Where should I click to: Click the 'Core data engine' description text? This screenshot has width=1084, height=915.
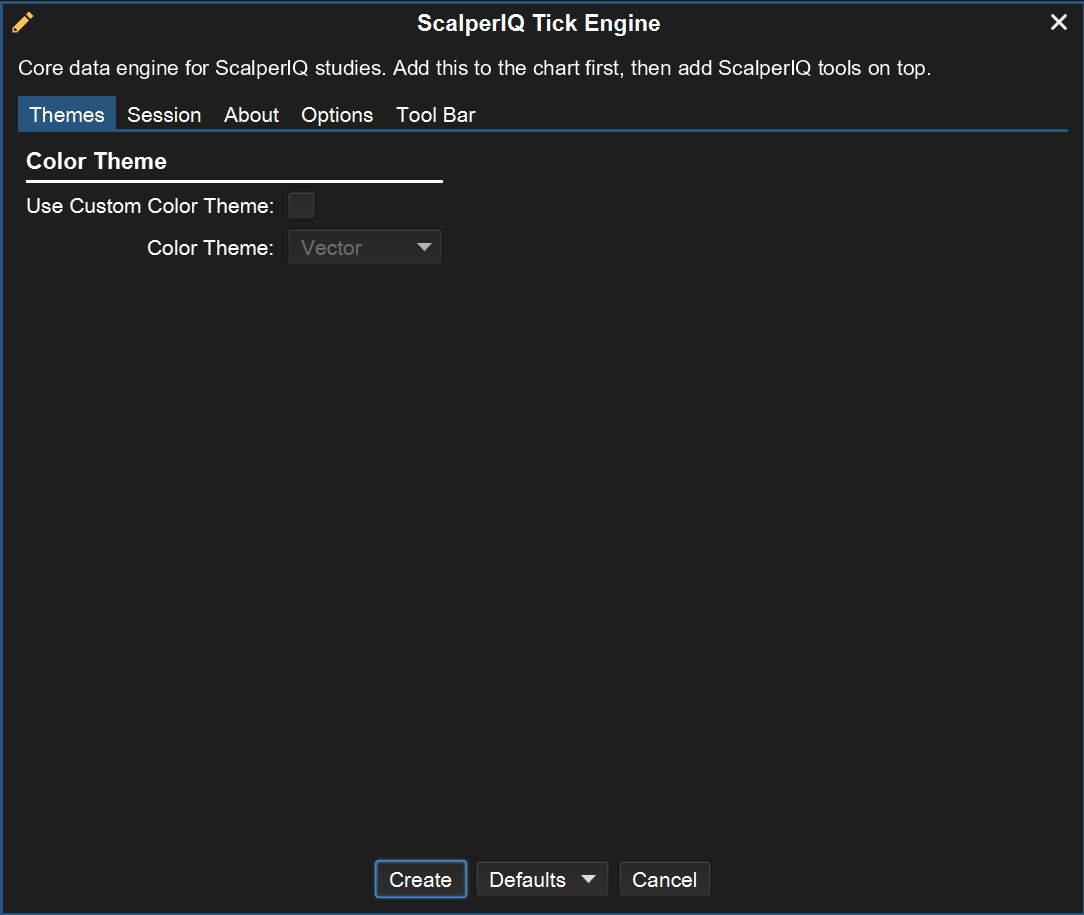(474, 68)
